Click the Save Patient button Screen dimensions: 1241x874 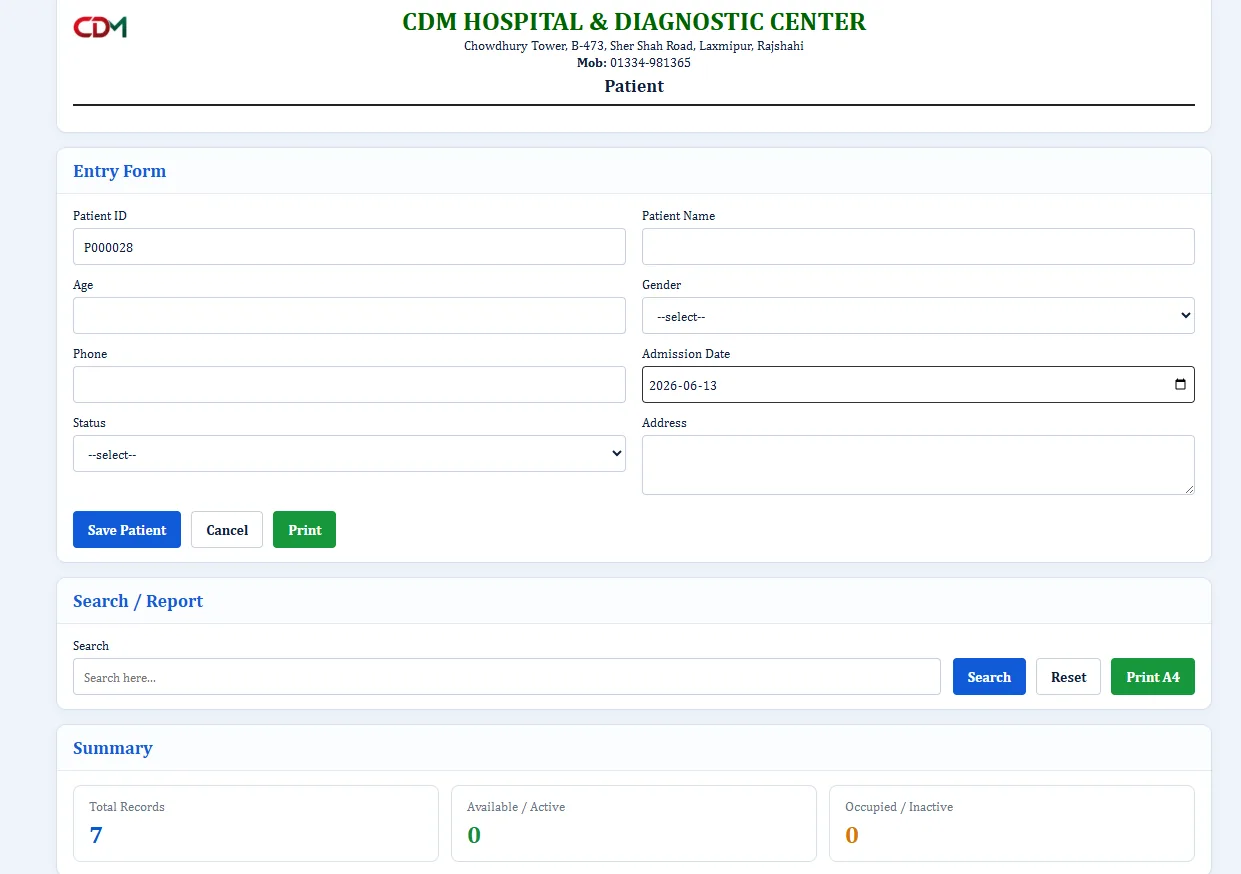127,530
